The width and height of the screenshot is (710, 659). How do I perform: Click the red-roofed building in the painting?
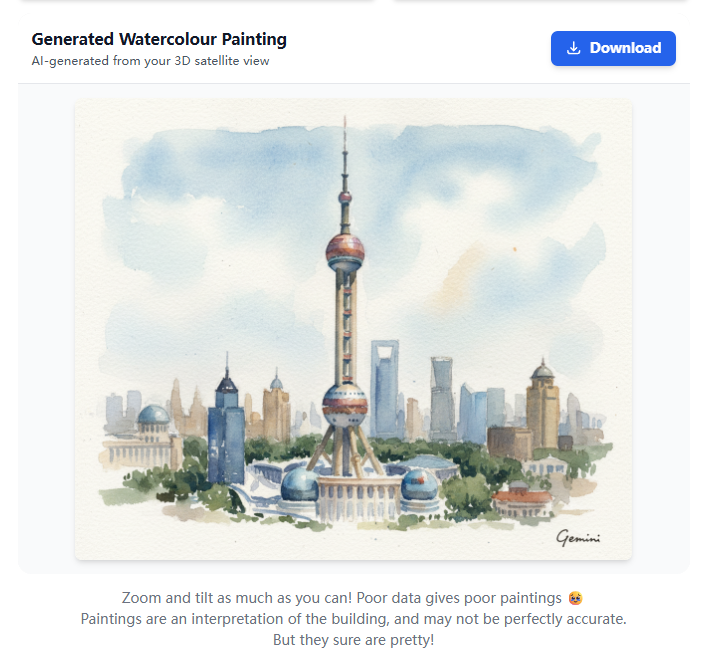[523, 500]
